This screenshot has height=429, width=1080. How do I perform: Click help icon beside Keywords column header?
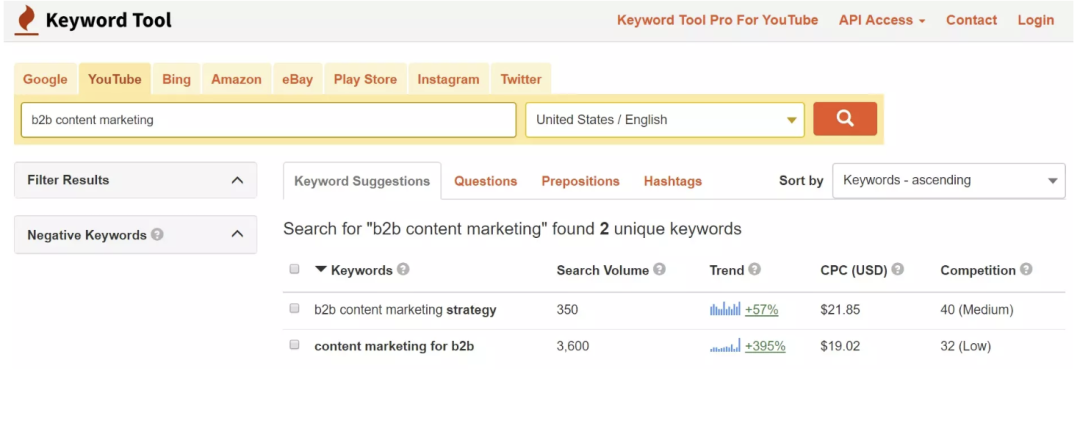coord(403,269)
